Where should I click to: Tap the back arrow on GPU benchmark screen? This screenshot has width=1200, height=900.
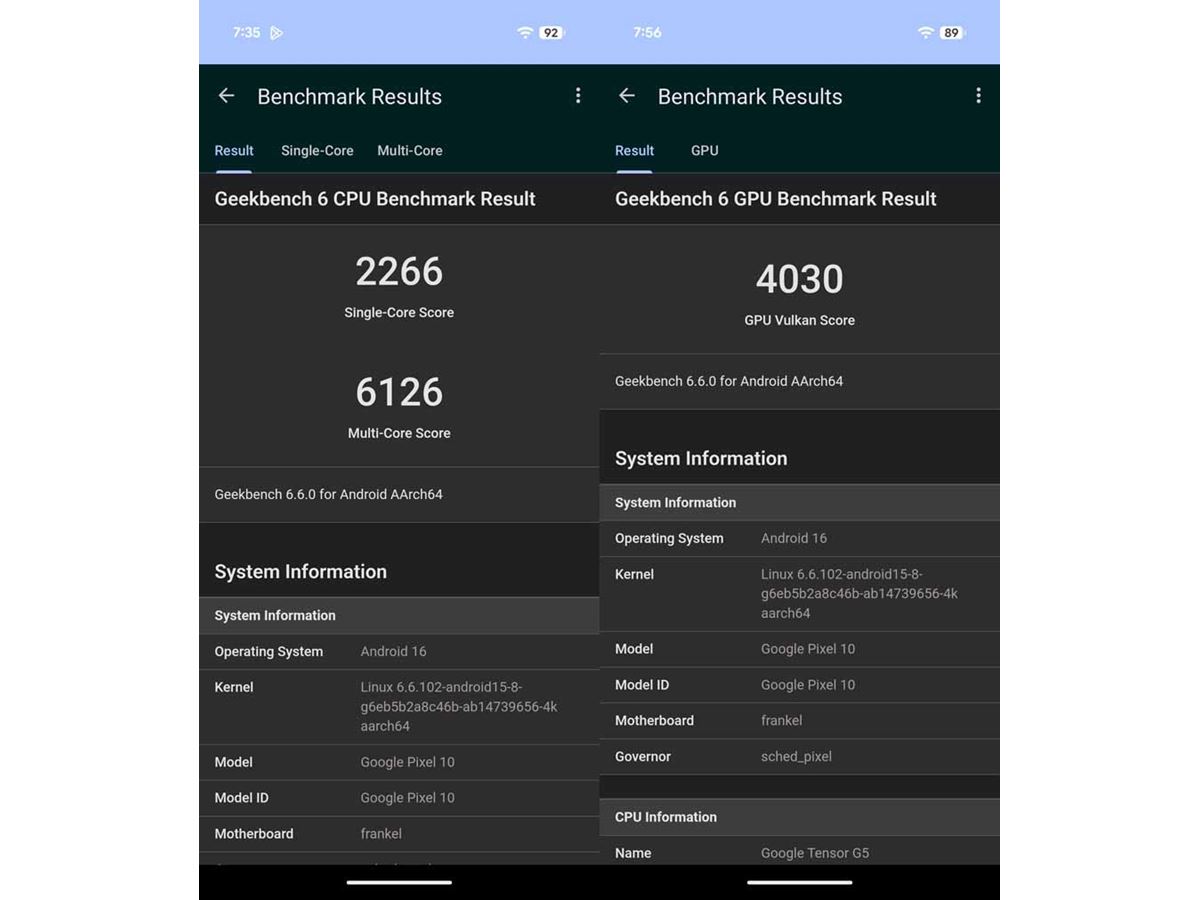[x=627, y=96]
